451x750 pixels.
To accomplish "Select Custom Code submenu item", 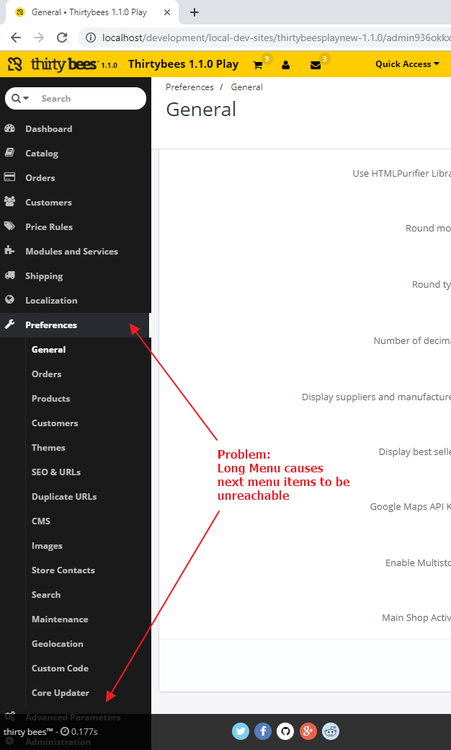I will pos(60,668).
